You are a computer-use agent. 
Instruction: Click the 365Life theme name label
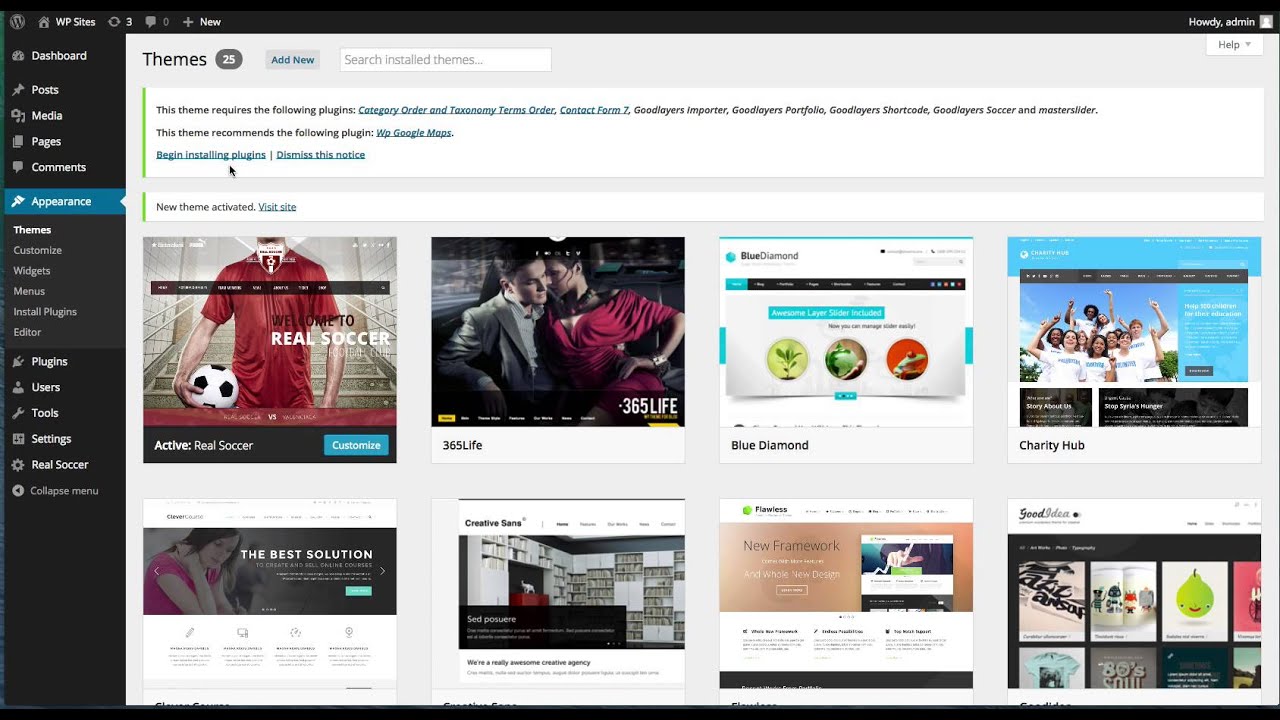pyautogui.click(x=462, y=445)
